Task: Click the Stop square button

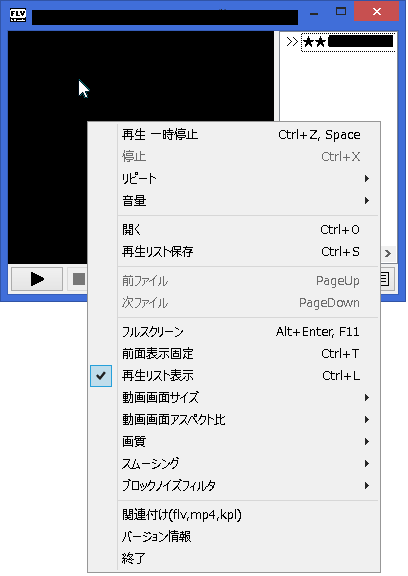Action: [79, 279]
